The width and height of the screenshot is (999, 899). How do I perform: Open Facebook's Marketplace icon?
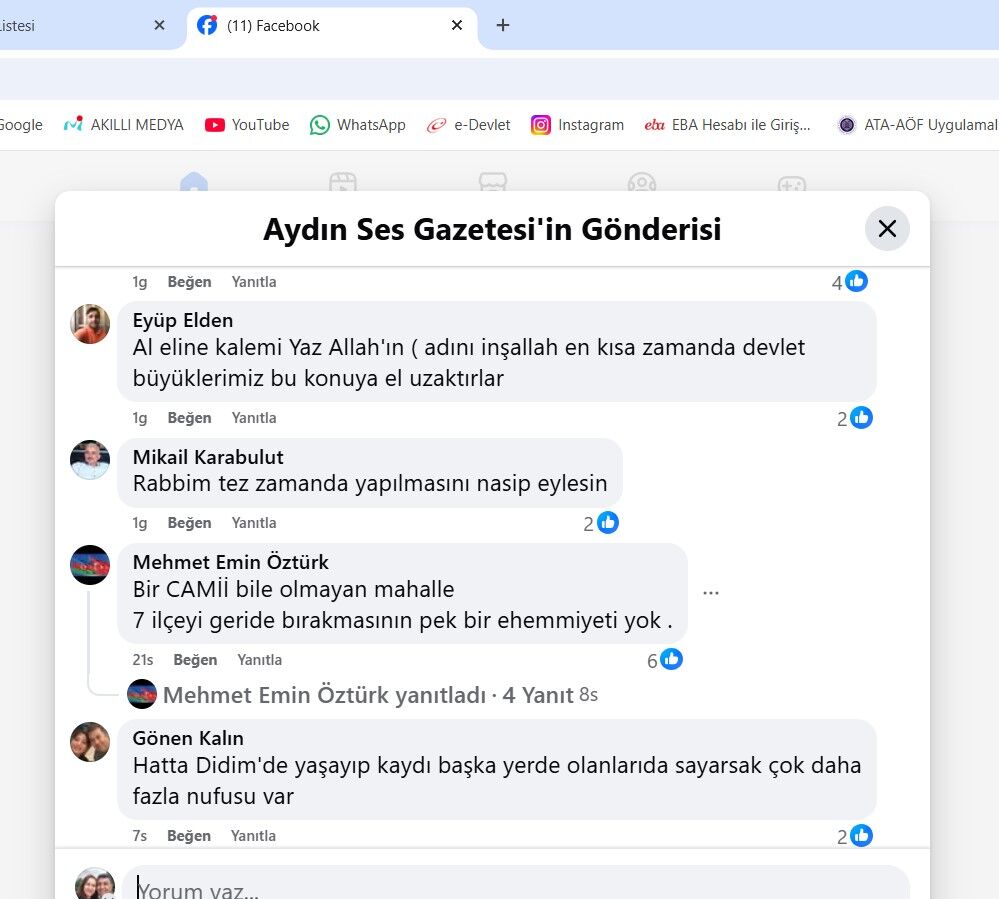[492, 183]
